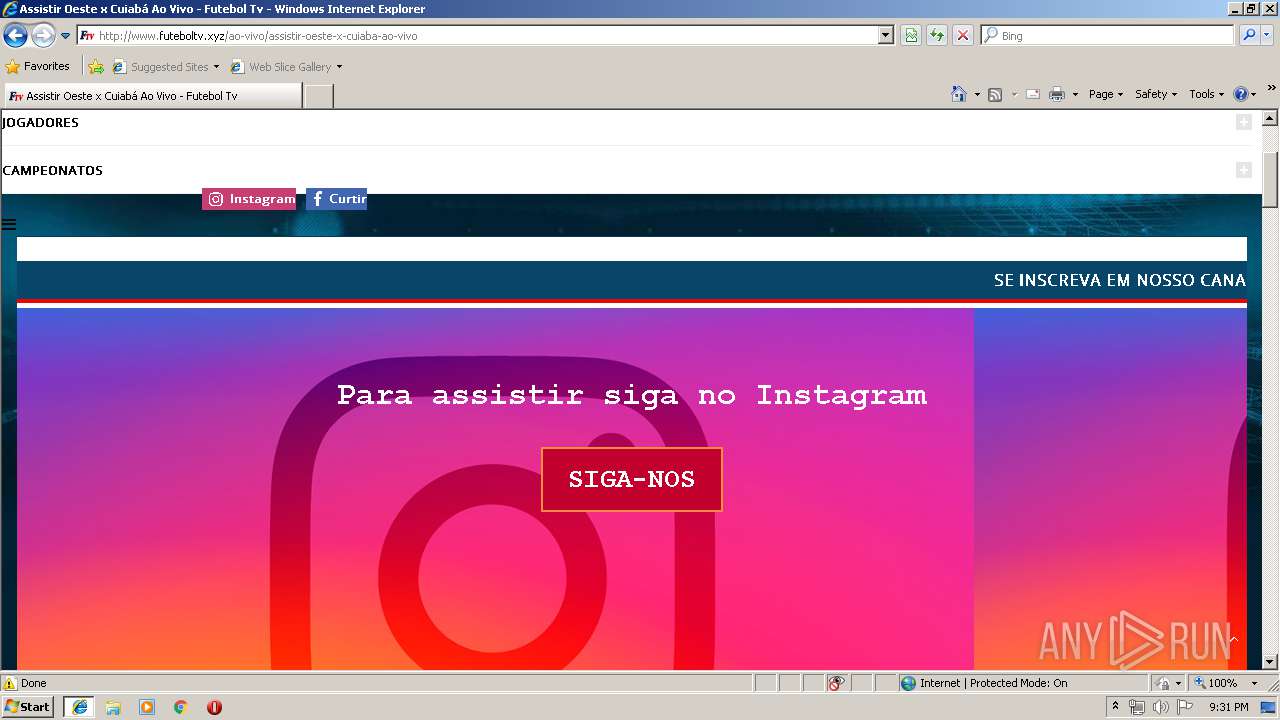Screen dimensions: 1280x720
Task: Click the Print icon
Action: point(1057,94)
